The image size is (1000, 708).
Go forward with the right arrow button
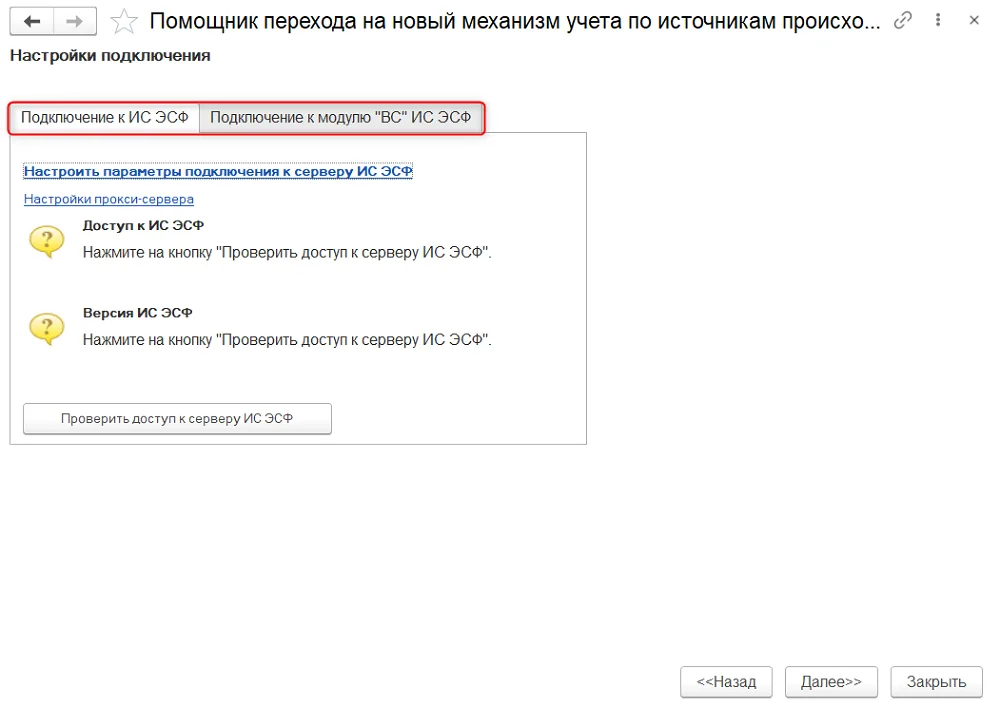pos(75,21)
